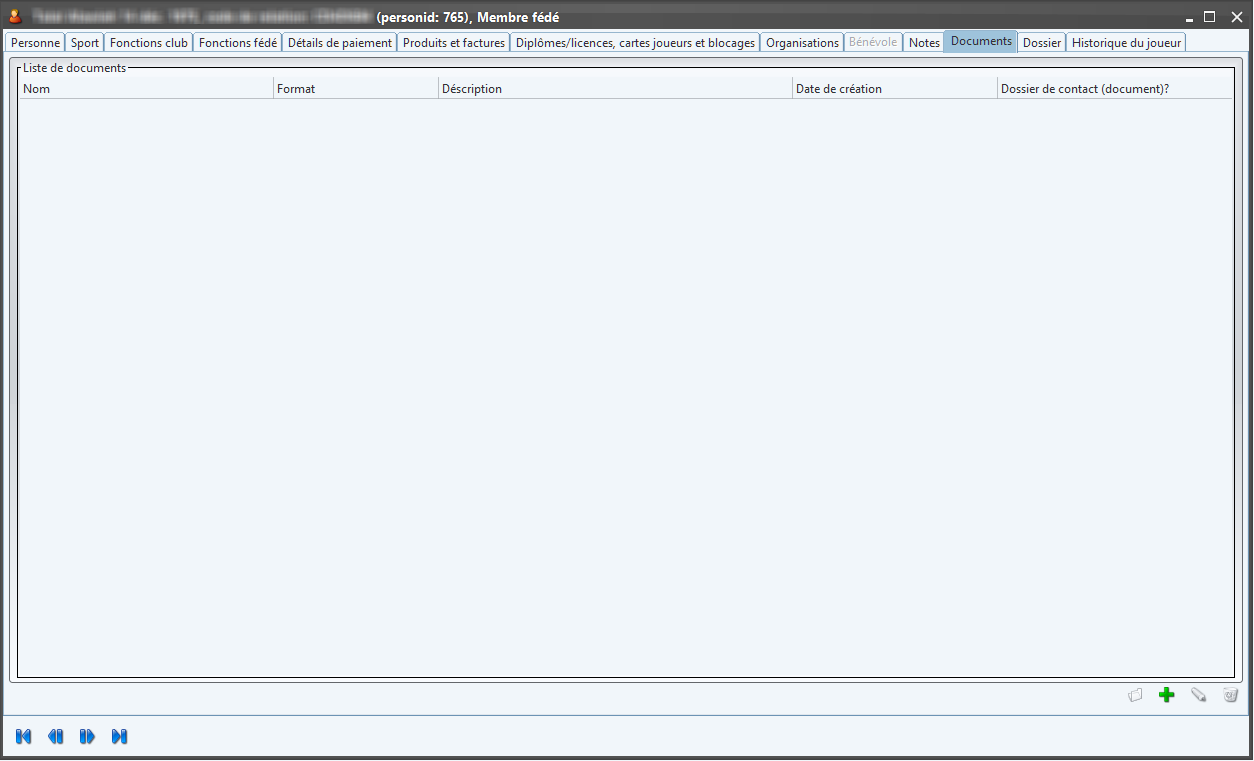Image resolution: width=1254 pixels, height=761 pixels.
Task: Jump to the last record
Action: (120, 737)
